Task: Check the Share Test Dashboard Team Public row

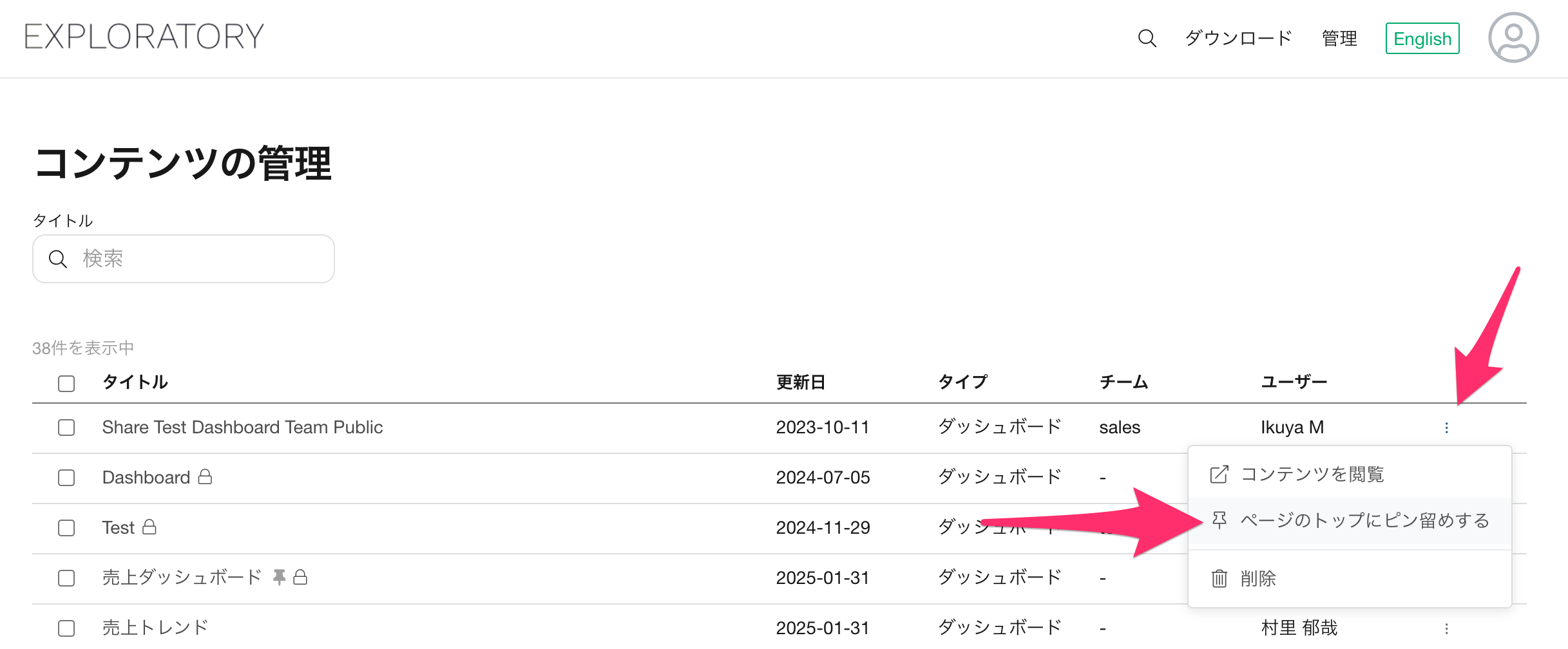Action: pos(66,428)
